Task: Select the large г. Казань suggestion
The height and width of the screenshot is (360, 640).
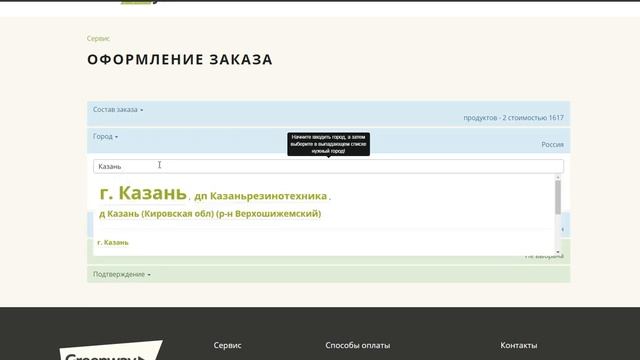Action: [x=143, y=193]
